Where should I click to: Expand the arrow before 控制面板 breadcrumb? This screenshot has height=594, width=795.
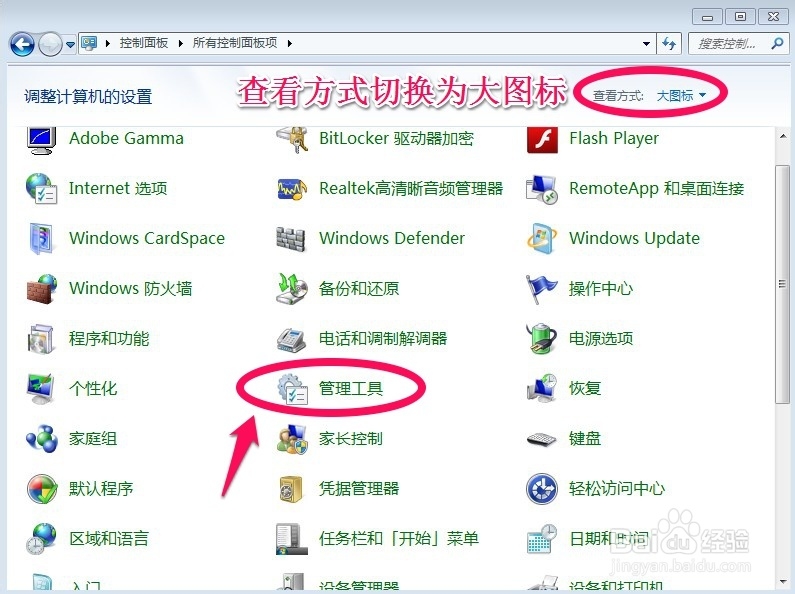107,43
